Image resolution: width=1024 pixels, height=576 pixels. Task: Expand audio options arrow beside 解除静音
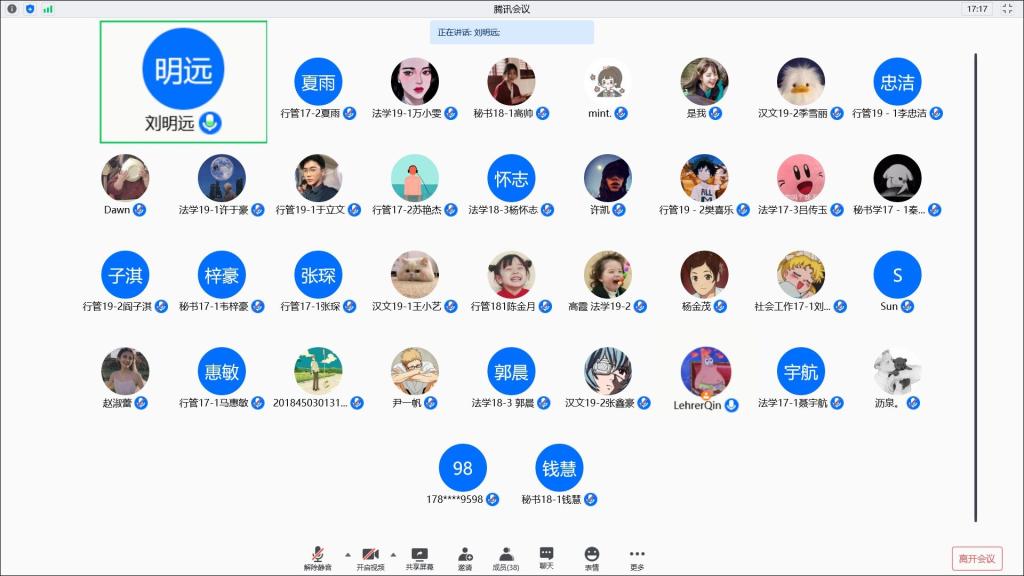348,554
